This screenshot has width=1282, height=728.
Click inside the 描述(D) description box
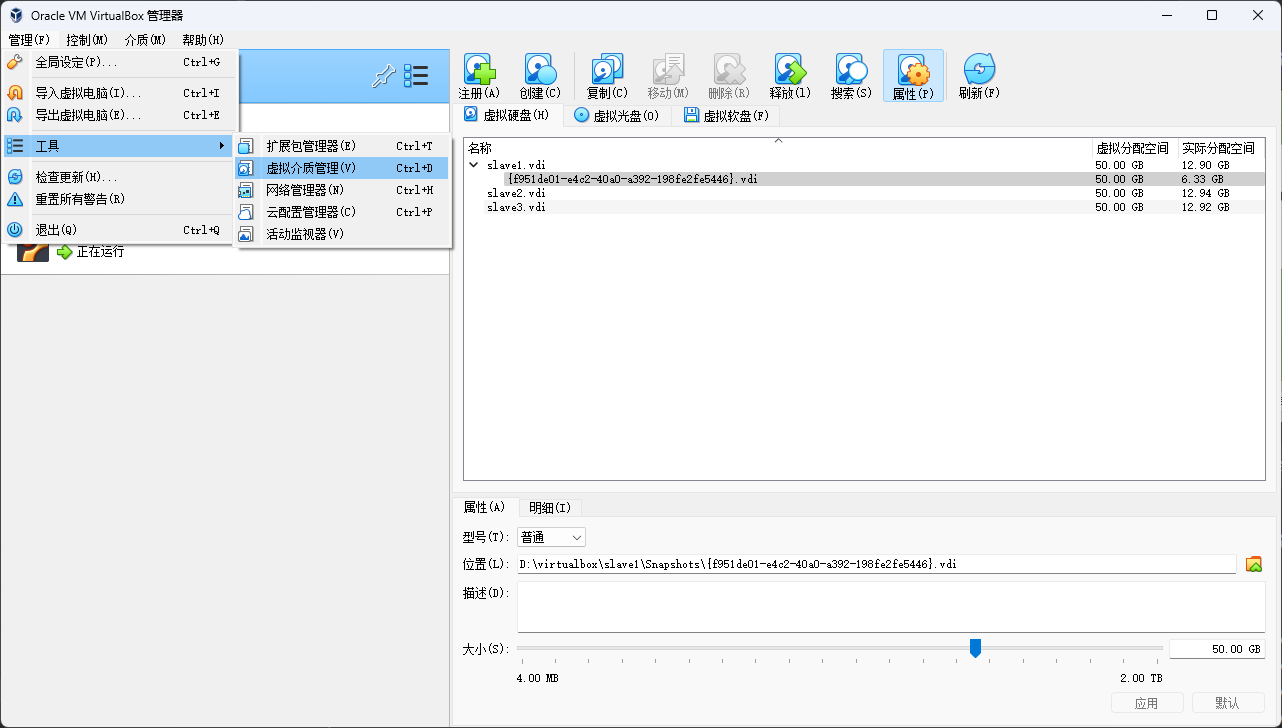click(890, 607)
